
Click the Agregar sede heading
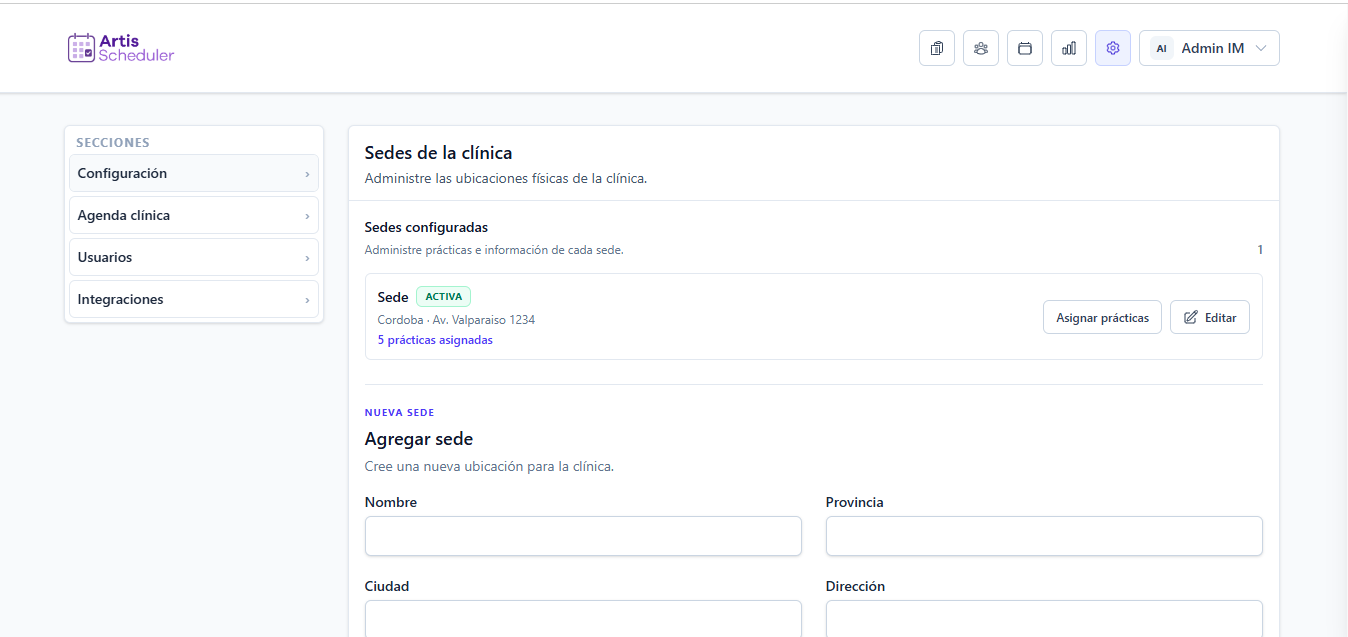[419, 439]
